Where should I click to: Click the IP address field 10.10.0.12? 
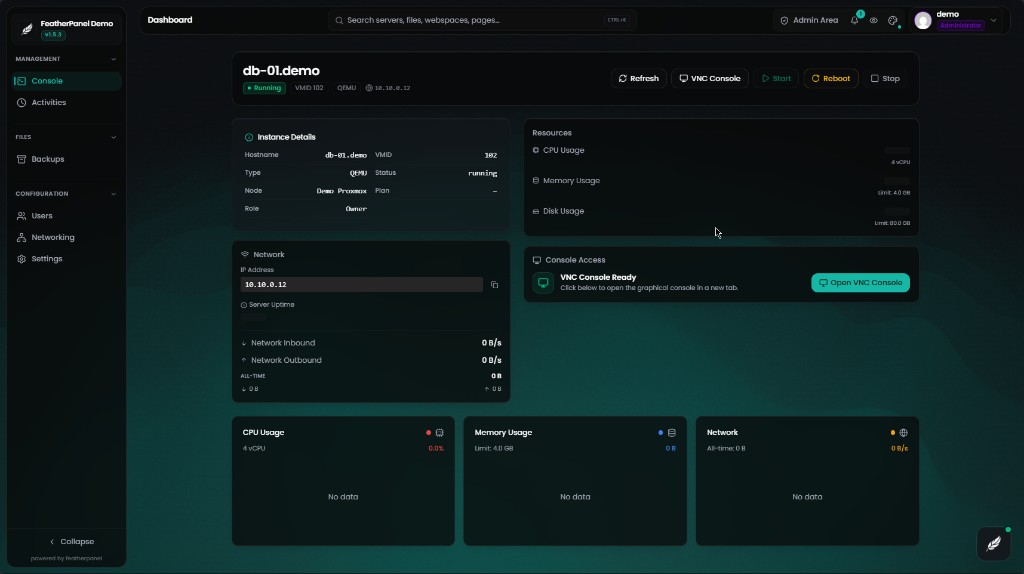tap(362, 285)
